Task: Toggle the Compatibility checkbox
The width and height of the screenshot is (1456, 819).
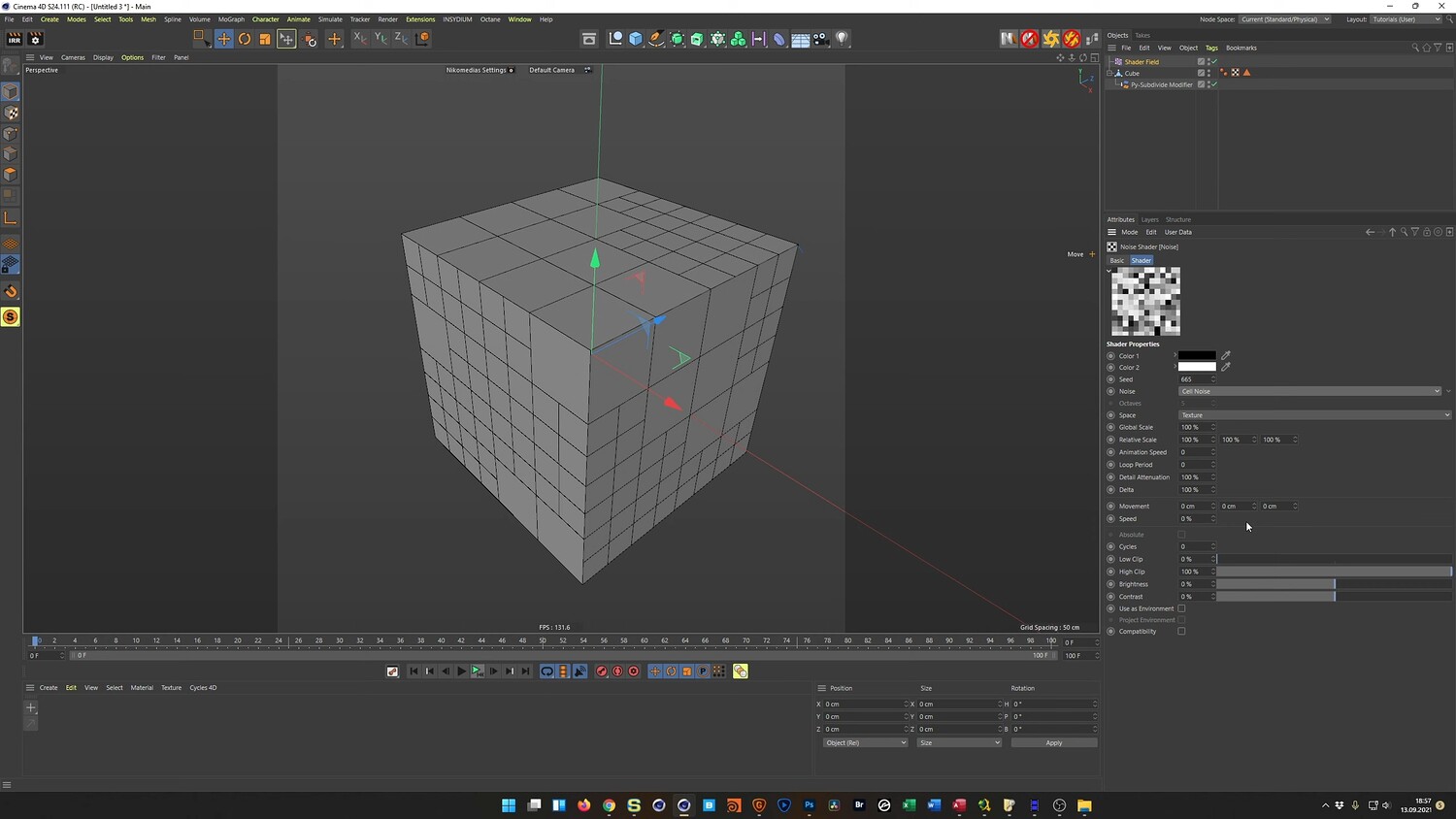Action: click(x=1181, y=632)
